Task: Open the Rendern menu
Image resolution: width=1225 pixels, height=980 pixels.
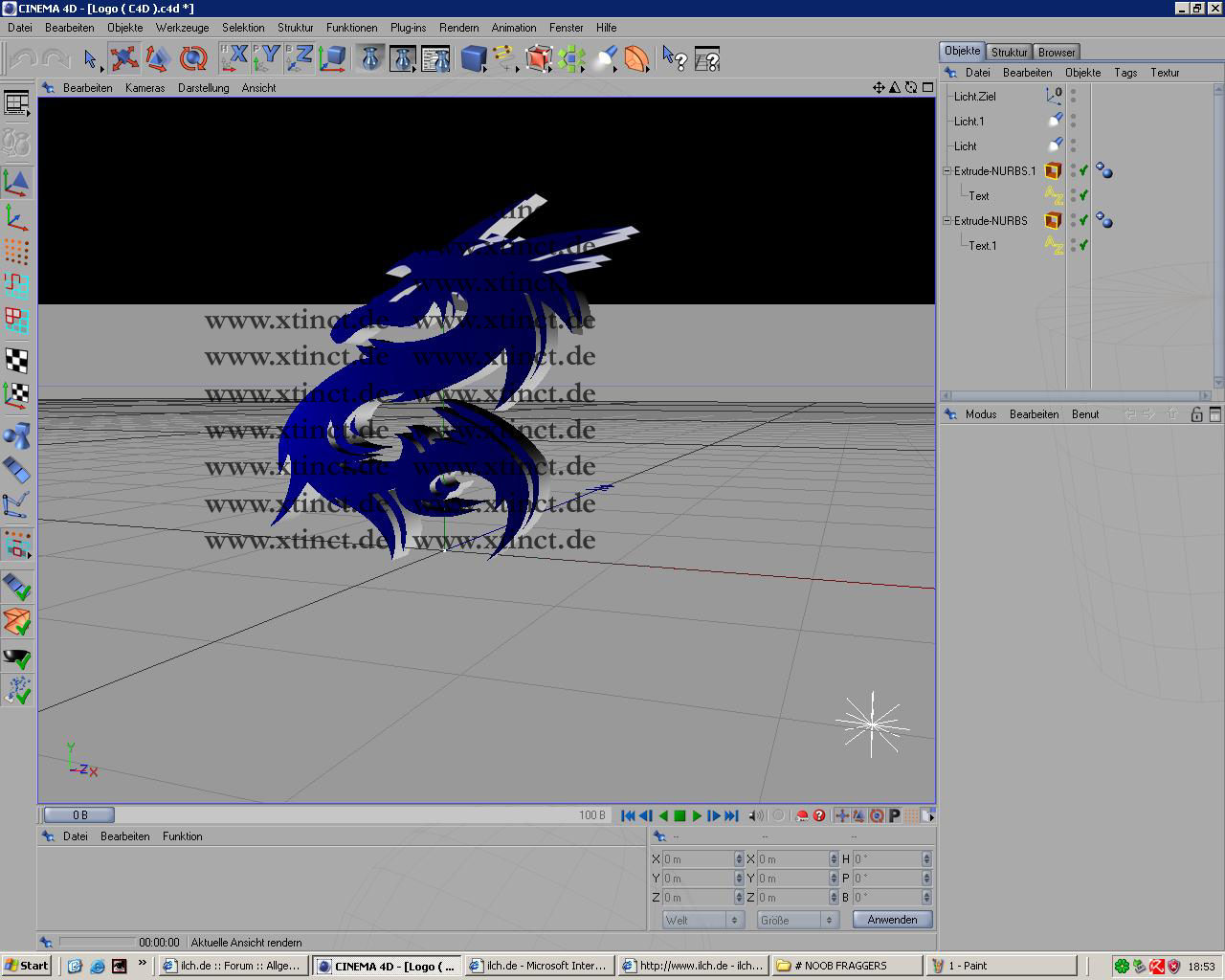Action: (x=459, y=28)
